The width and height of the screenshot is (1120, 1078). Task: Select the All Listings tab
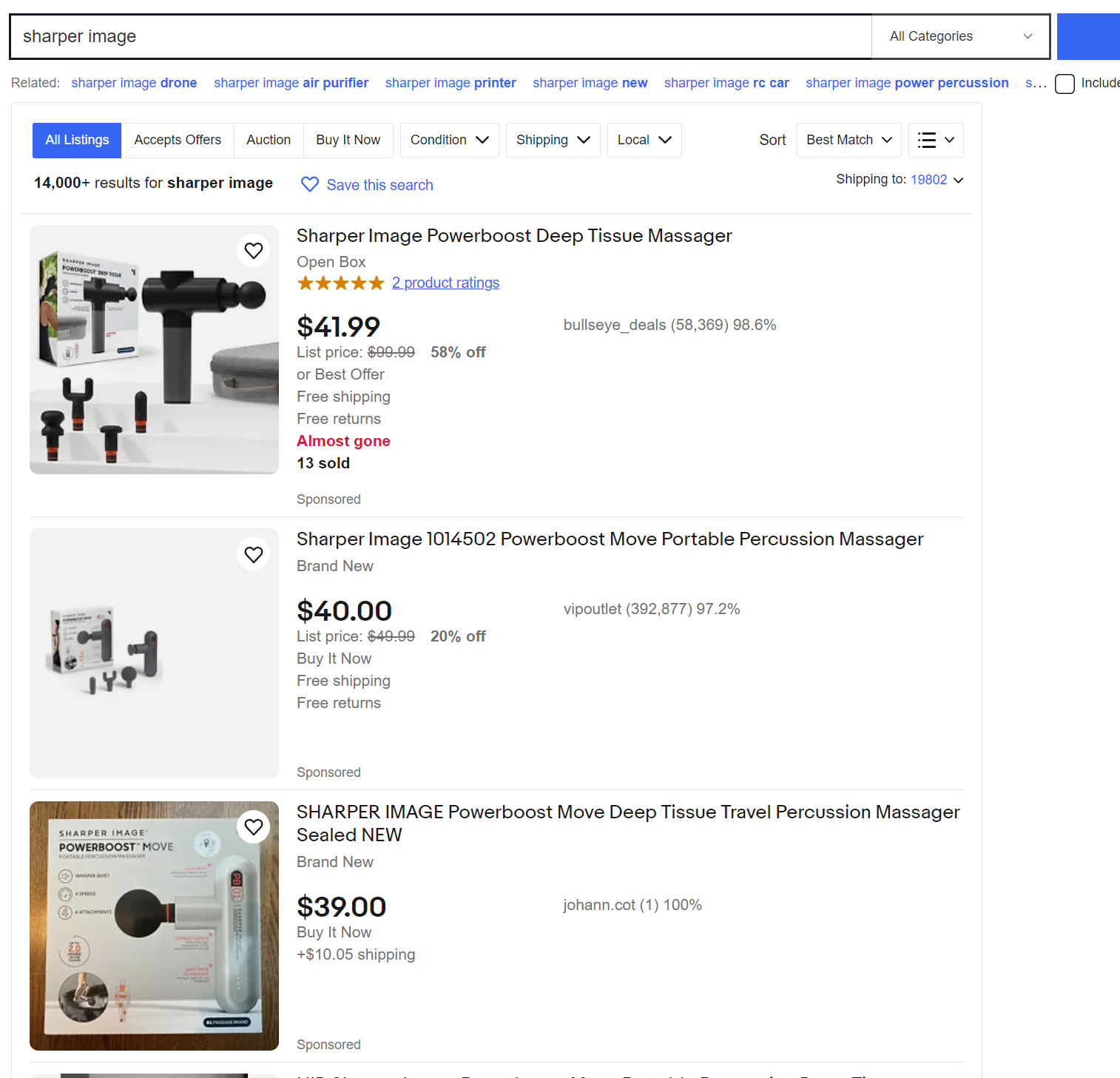point(77,140)
